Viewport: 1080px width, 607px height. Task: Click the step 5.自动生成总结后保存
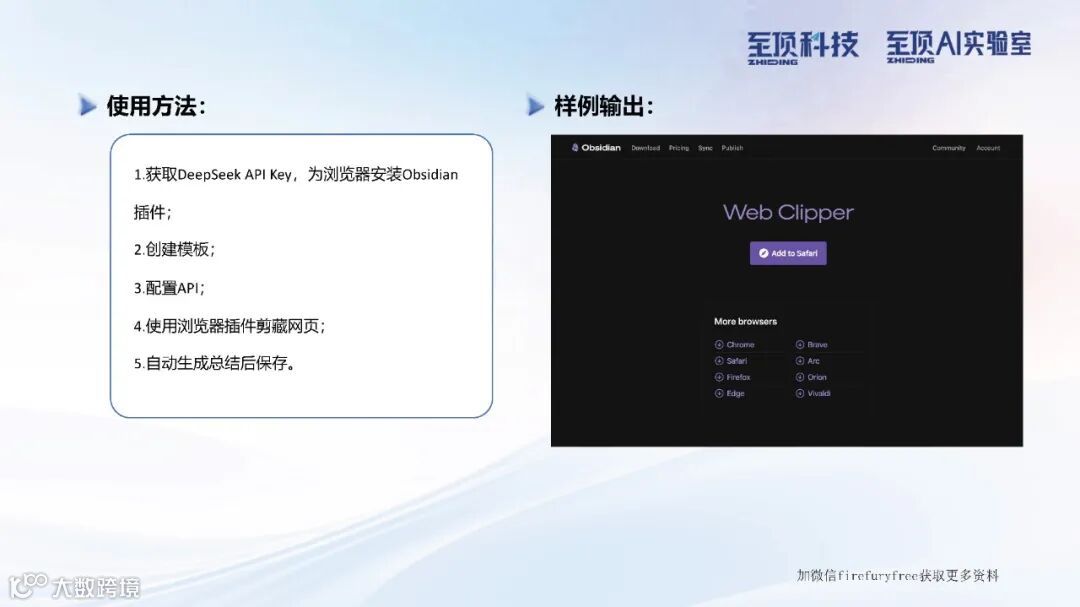coord(215,363)
